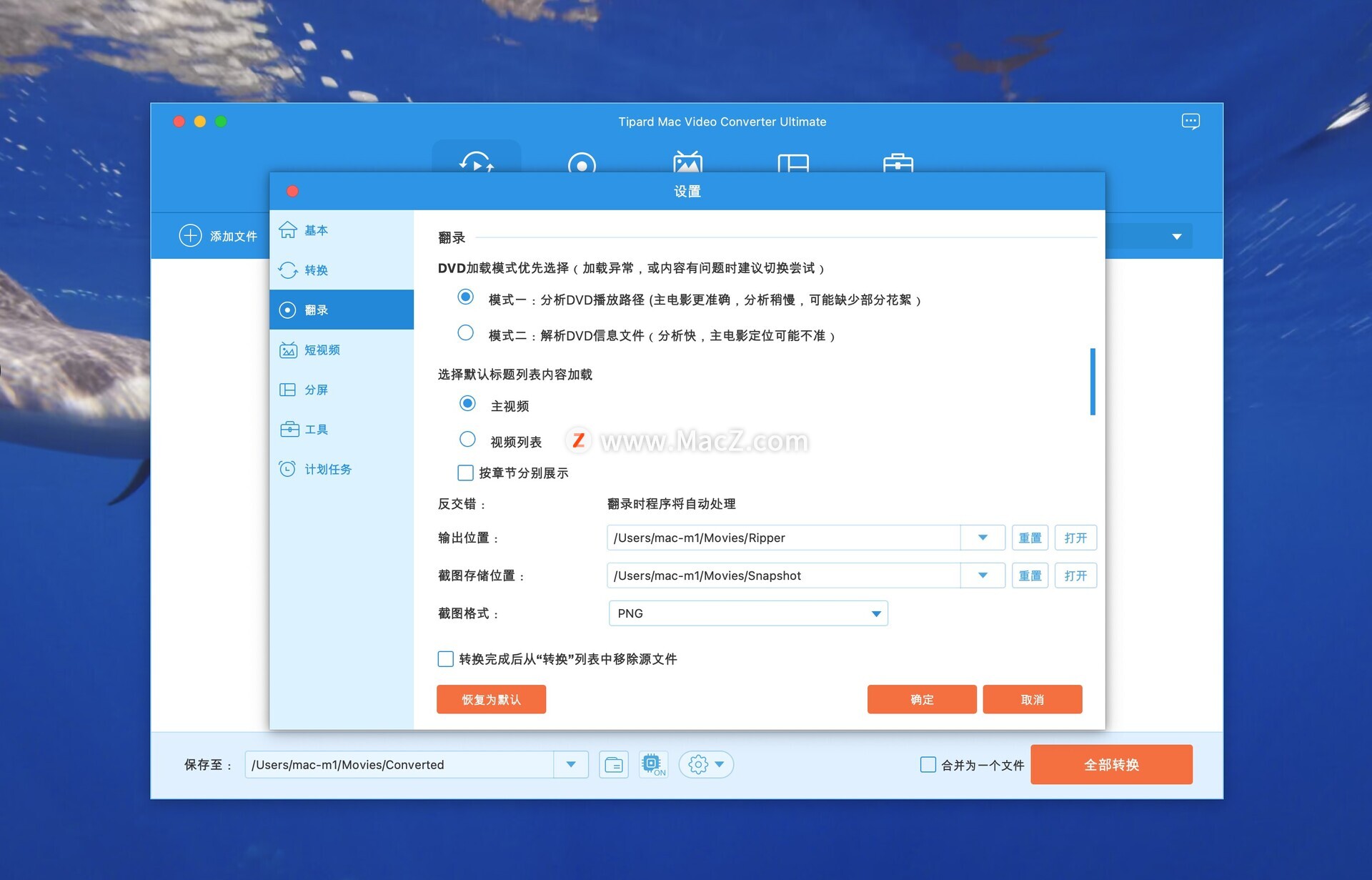Screen dimensions: 1372x880
Task: Open the 转换 settings tab
Action: 342,270
